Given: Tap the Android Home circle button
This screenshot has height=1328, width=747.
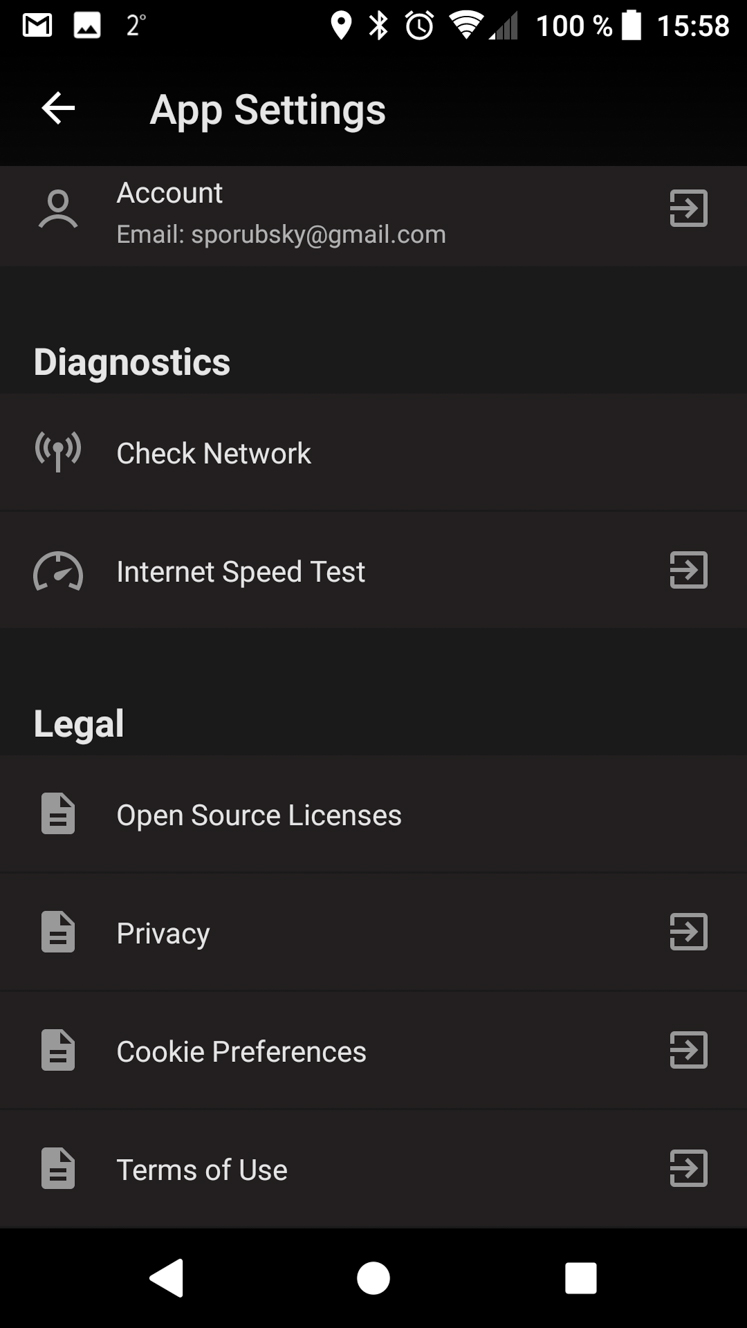Looking at the screenshot, I should pyautogui.click(x=373, y=1277).
